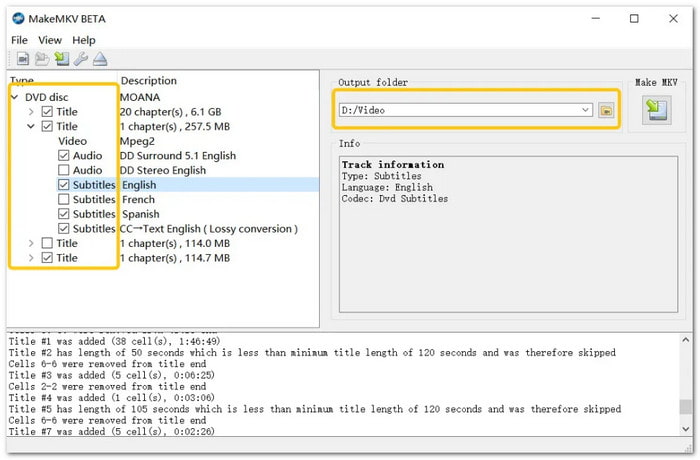Viewport: 700px width, 460px height.
Task: Open Preferences via the wrench icon
Action: [x=81, y=59]
